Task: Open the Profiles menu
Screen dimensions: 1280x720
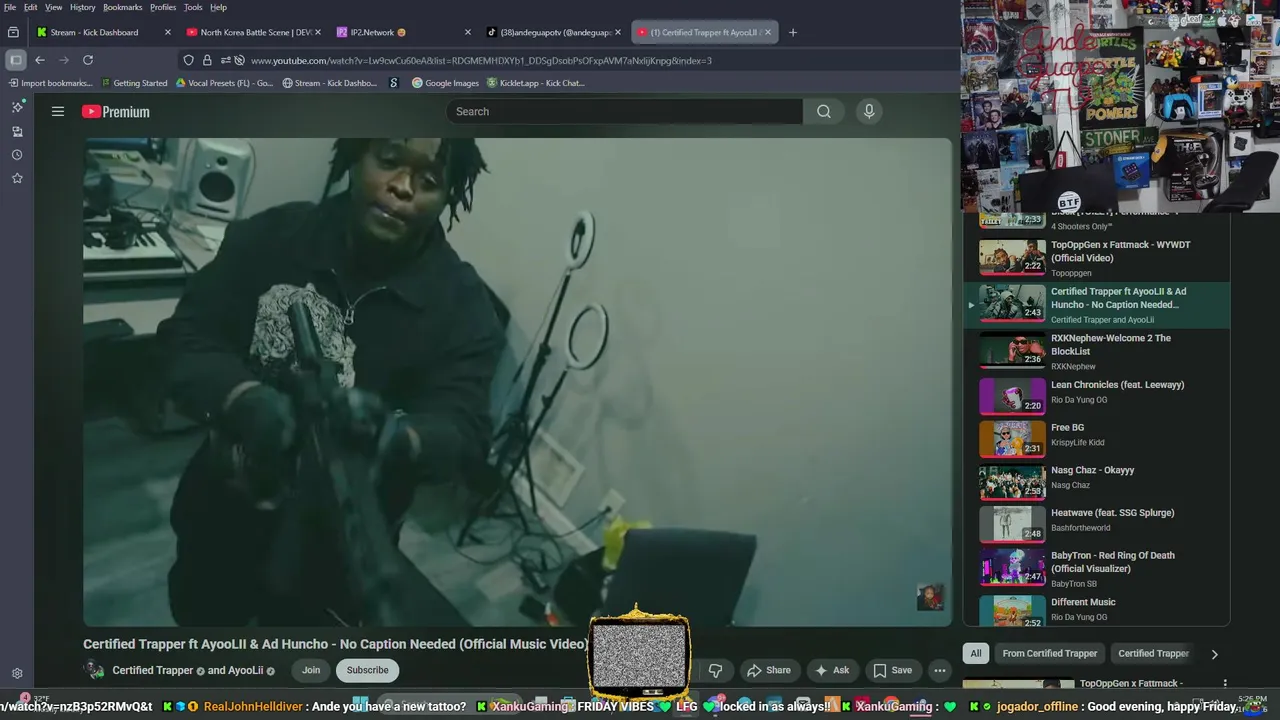Action: click(x=163, y=7)
